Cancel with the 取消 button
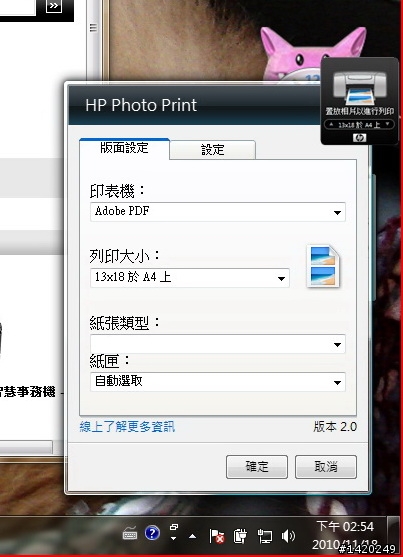This screenshot has width=403, height=557. tap(326, 467)
